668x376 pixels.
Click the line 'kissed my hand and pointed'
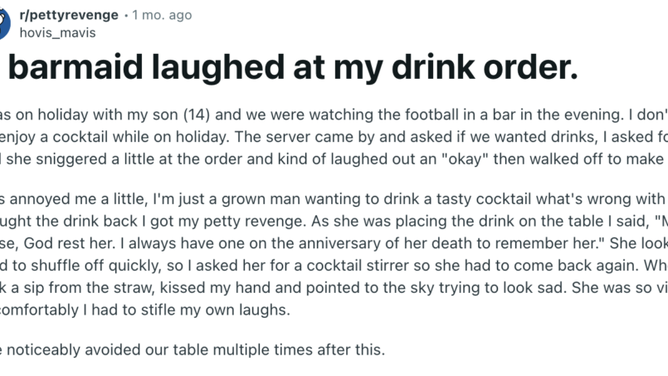[334, 287]
